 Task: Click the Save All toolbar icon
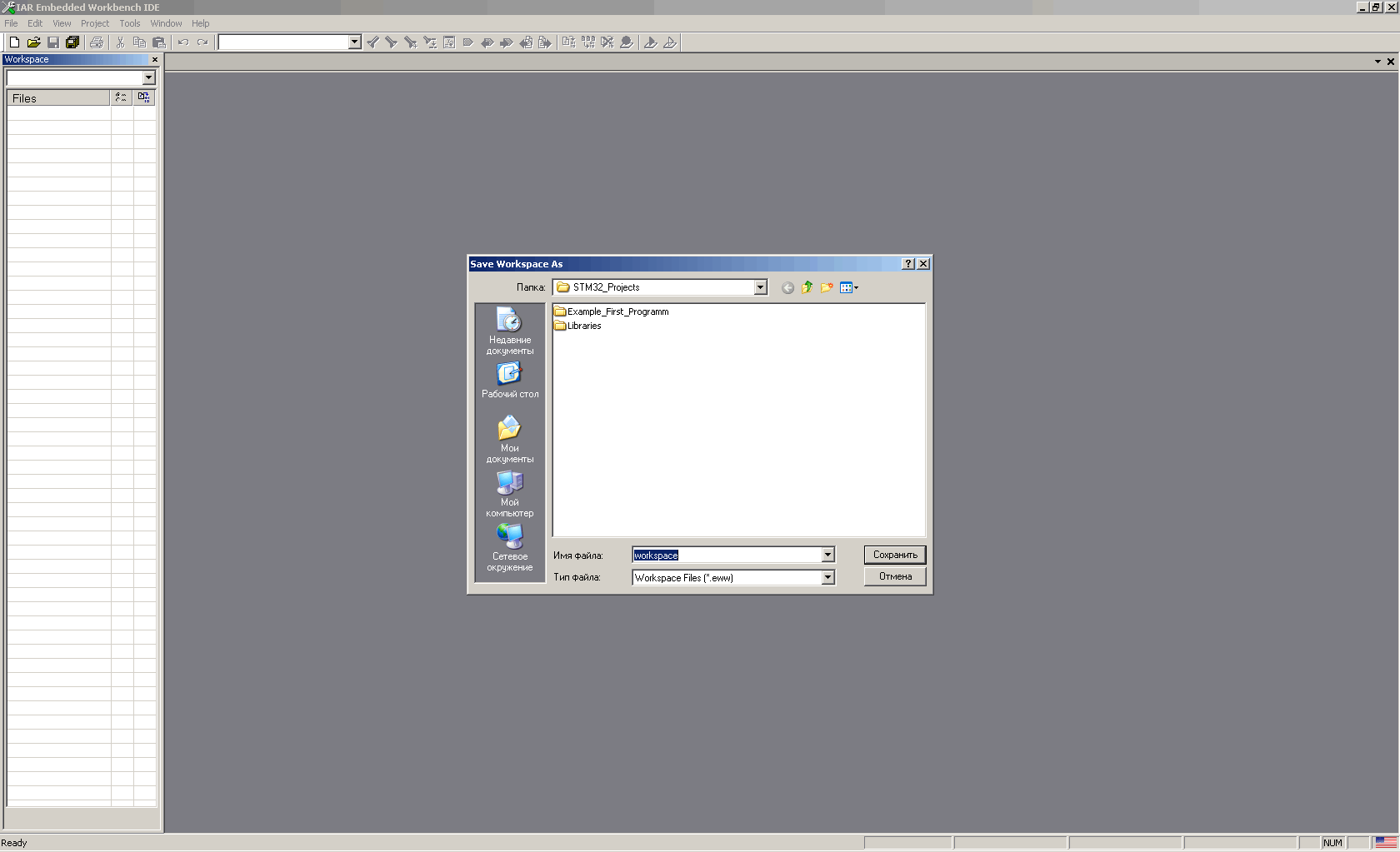pyautogui.click(x=72, y=42)
